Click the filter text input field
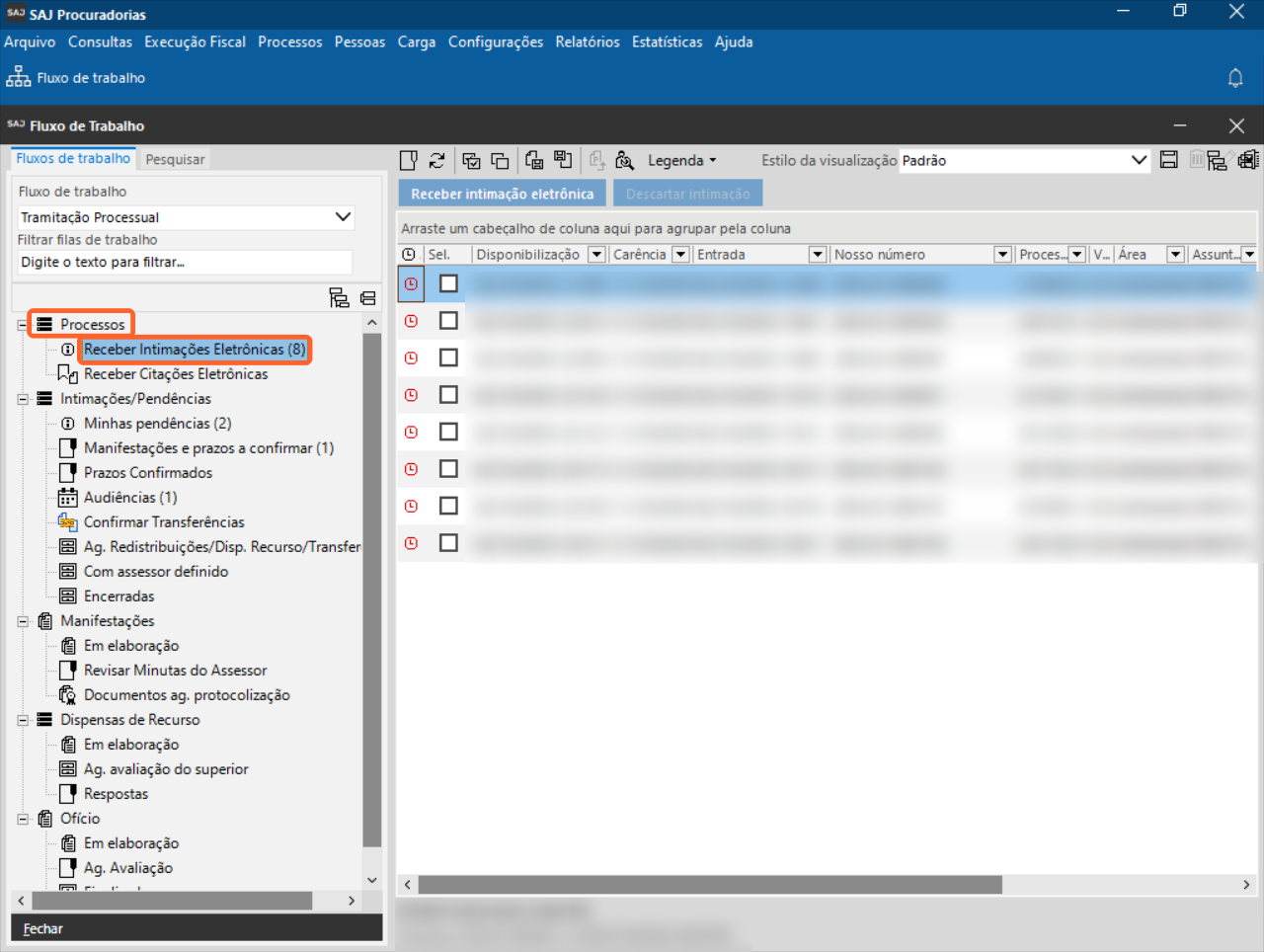 [185, 262]
